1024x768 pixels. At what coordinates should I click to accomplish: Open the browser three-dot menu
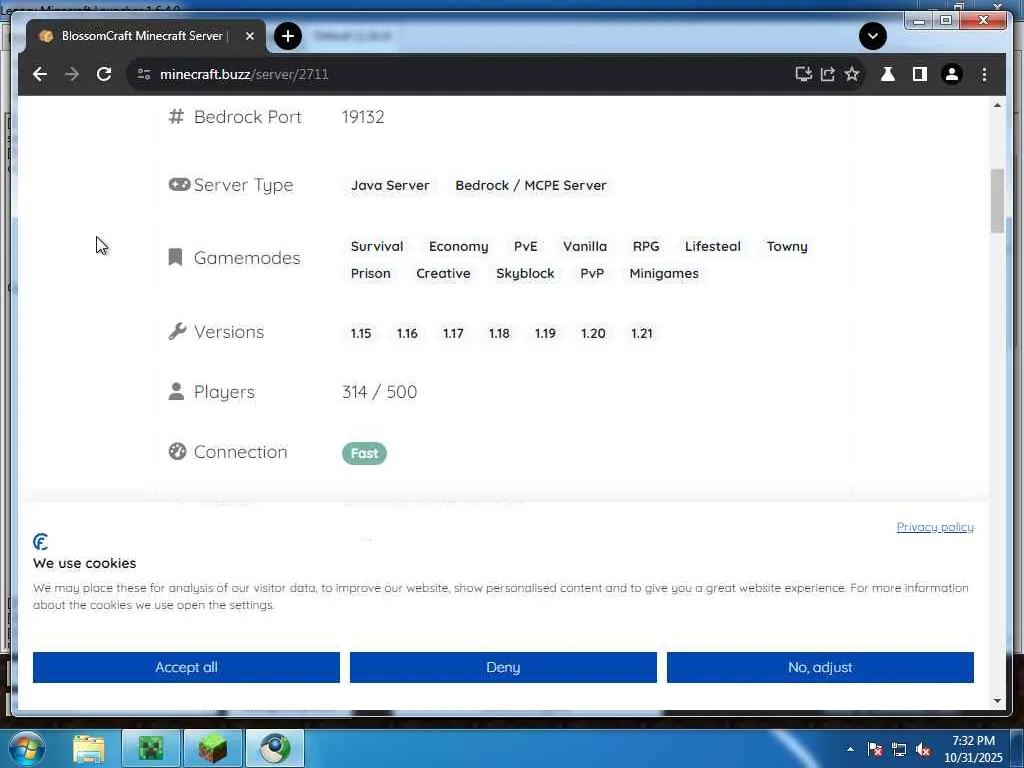(984, 74)
